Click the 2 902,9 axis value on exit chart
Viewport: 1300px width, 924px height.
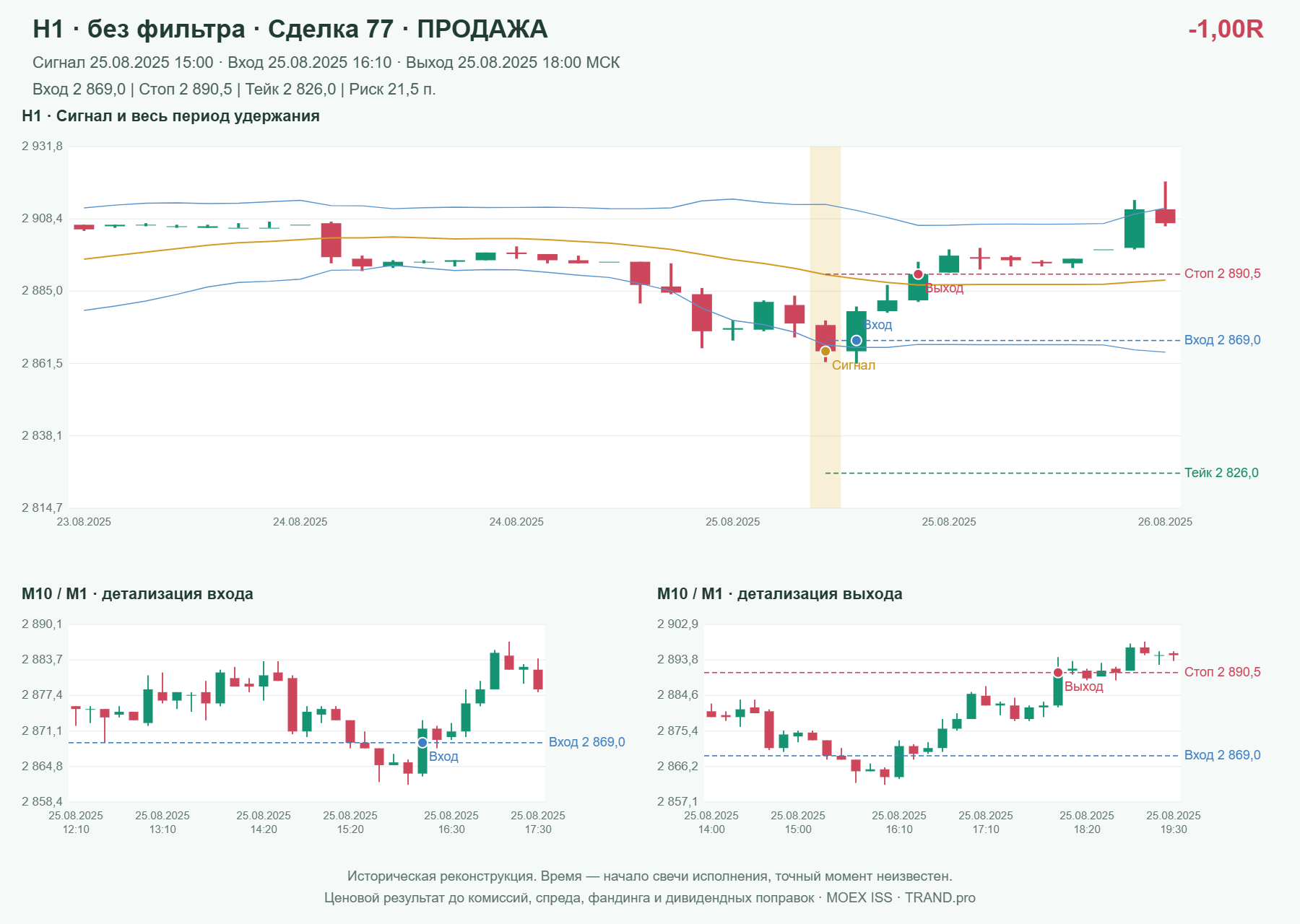(x=677, y=624)
